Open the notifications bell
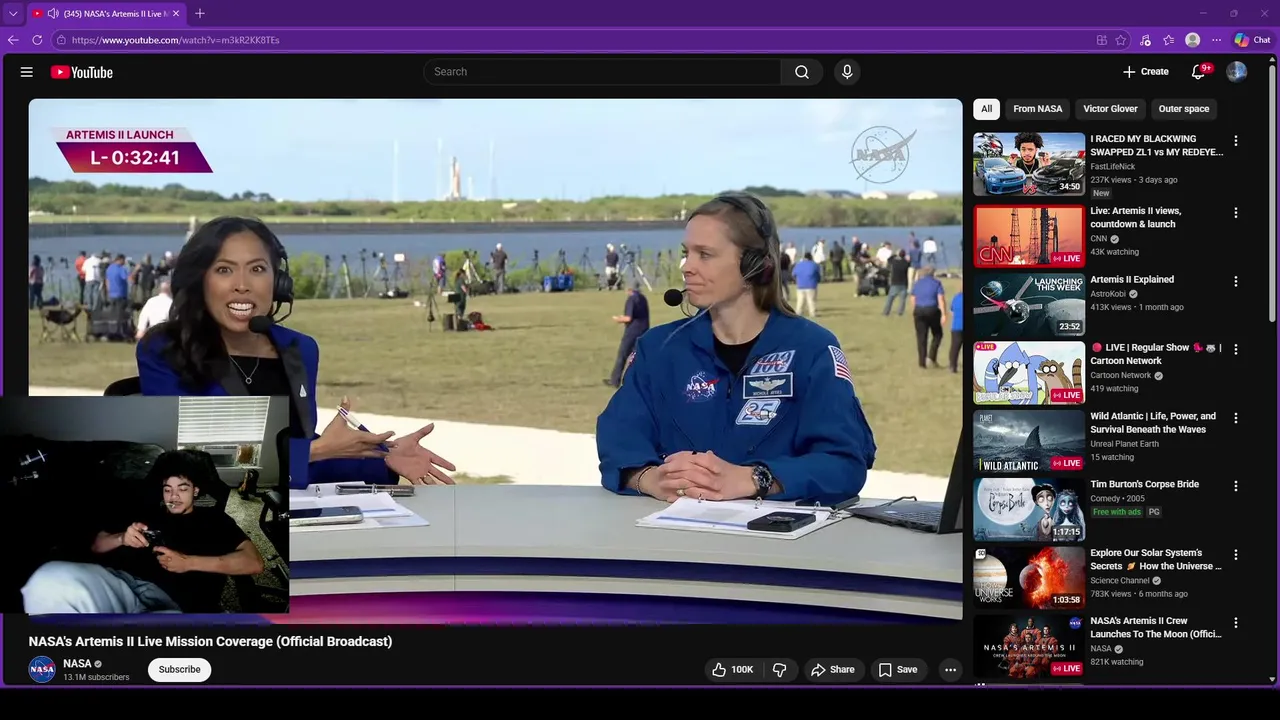This screenshot has width=1280, height=720. coord(1198,72)
